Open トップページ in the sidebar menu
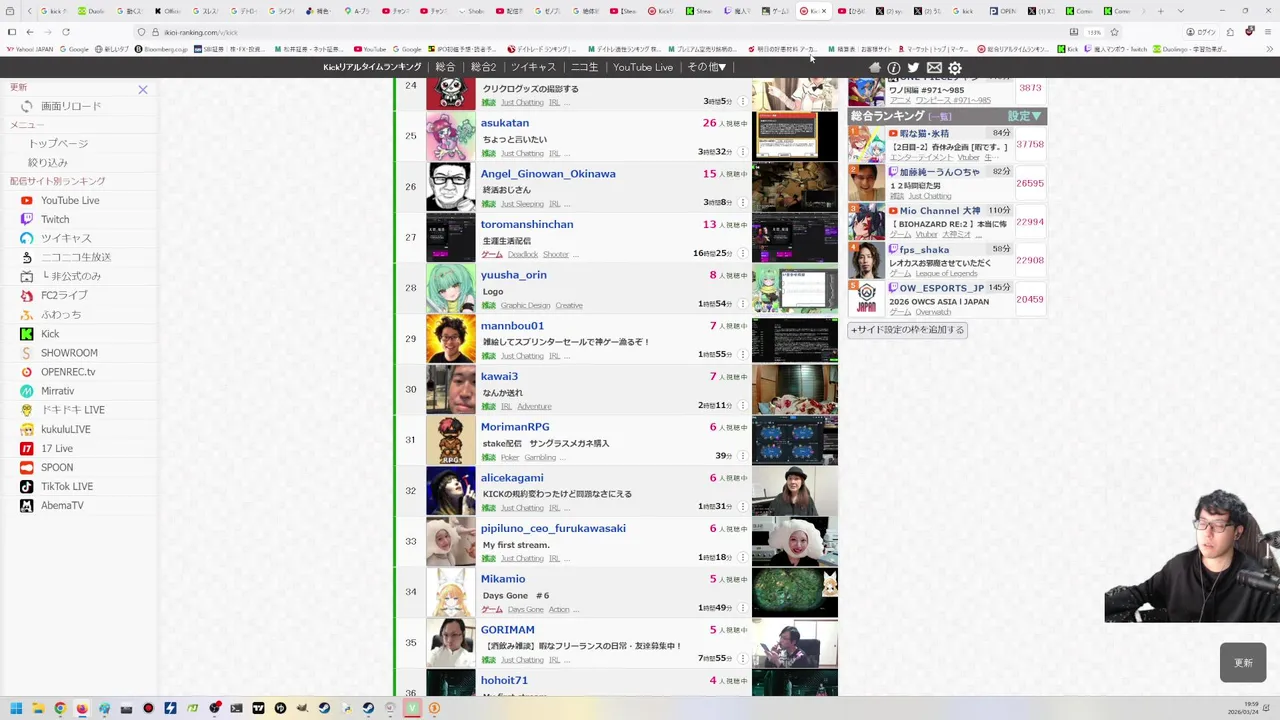1280x720 pixels. tap(58, 143)
